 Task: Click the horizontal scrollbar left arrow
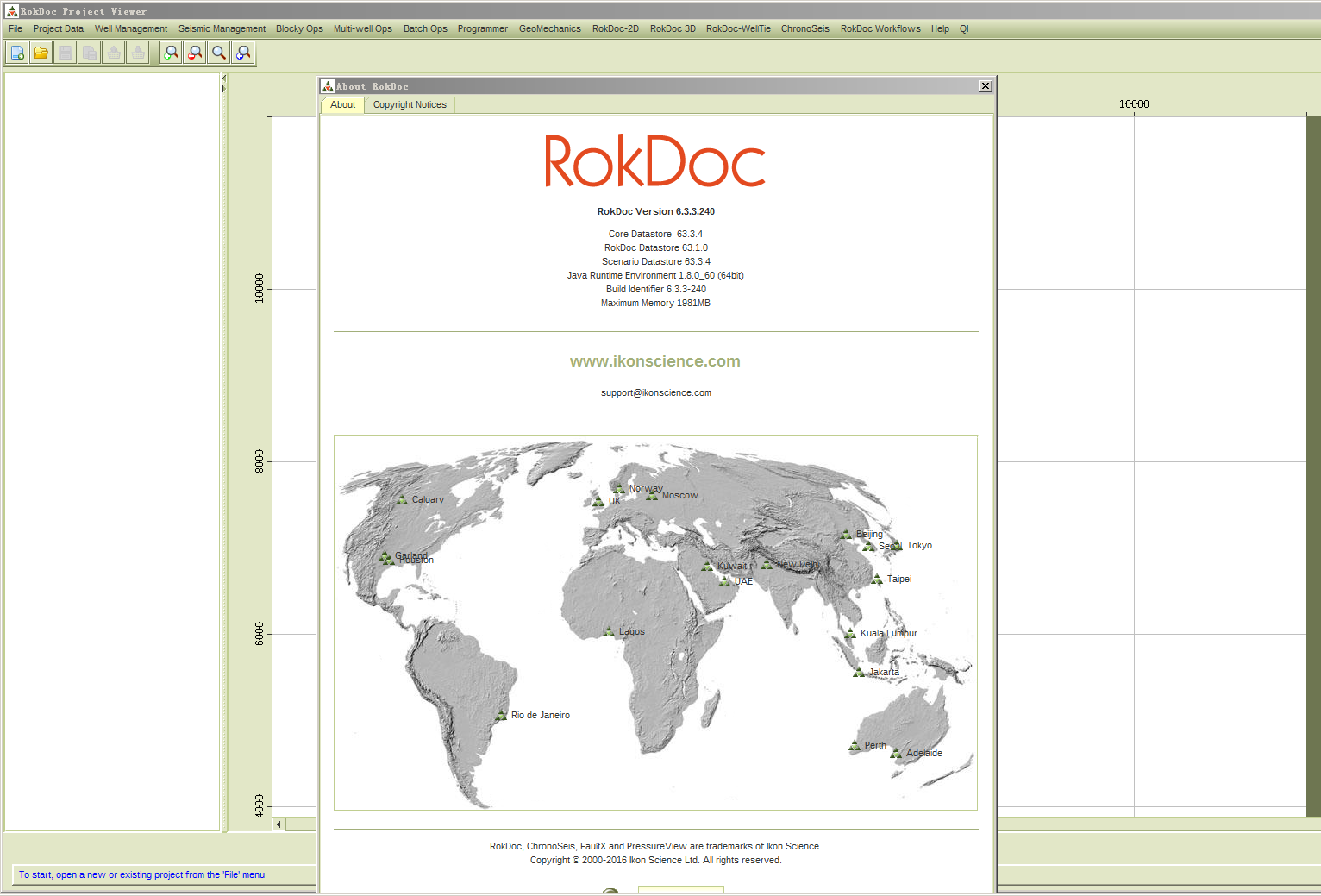click(x=279, y=824)
